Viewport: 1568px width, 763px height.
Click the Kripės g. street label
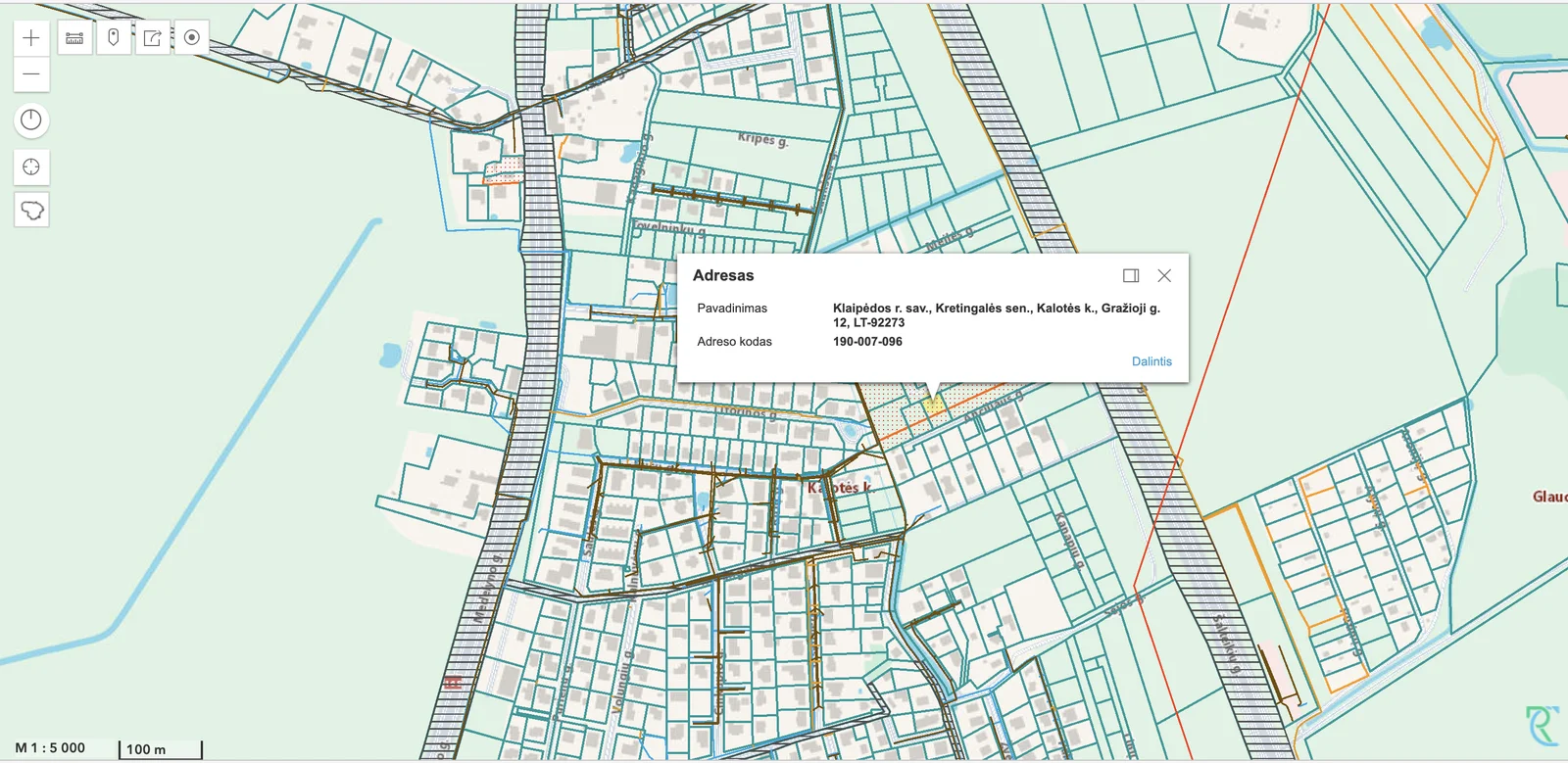pos(762,139)
